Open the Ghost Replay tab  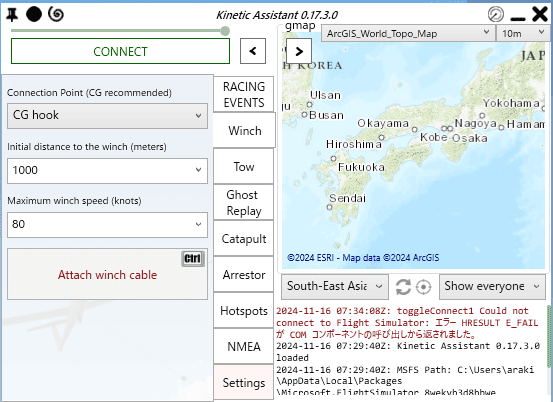click(244, 202)
